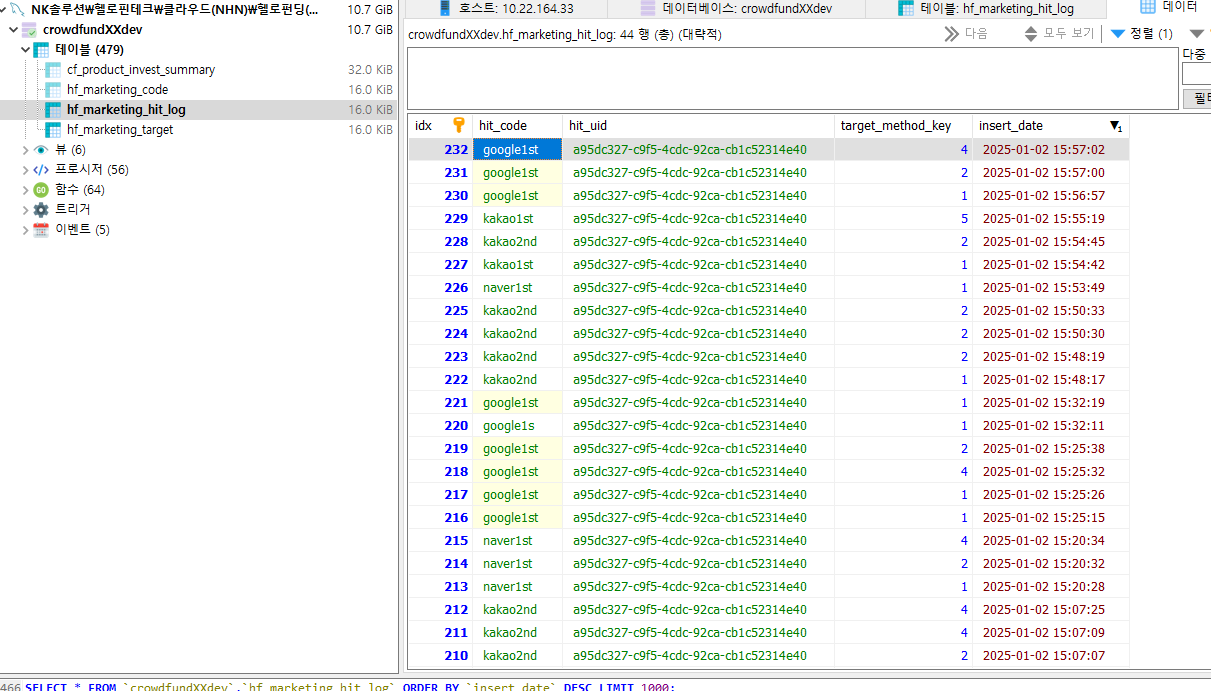Select kakao2nd cell in row 222
Viewport: 1211px width, 691px height.
[517, 380]
